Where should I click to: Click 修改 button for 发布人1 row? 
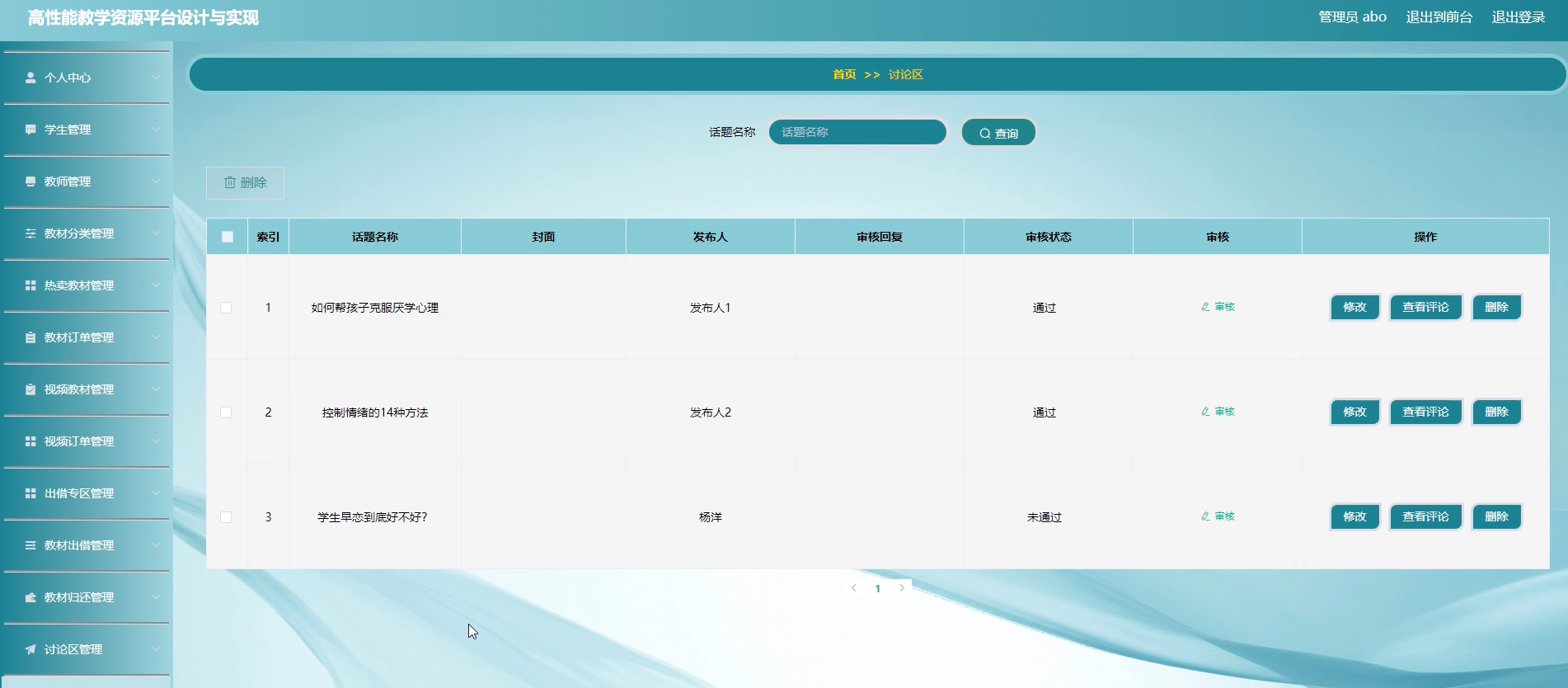1354,307
